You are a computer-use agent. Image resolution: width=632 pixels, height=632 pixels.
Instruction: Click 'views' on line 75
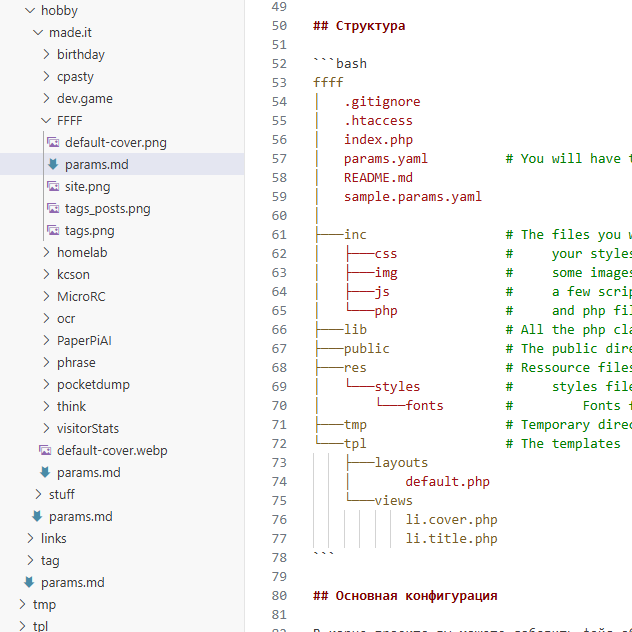click(394, 501)
